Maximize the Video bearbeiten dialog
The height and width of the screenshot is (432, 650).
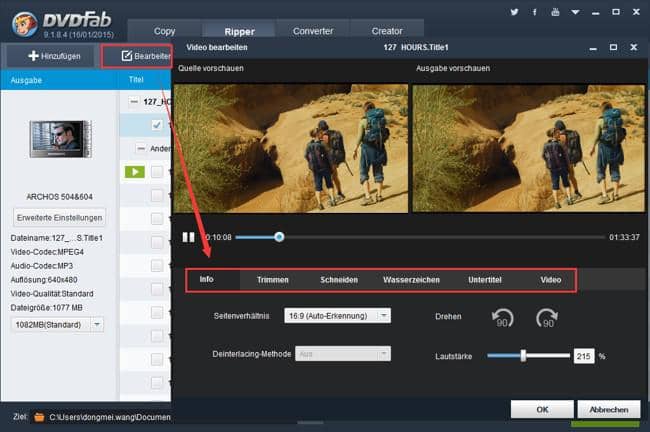pos(614,47)
